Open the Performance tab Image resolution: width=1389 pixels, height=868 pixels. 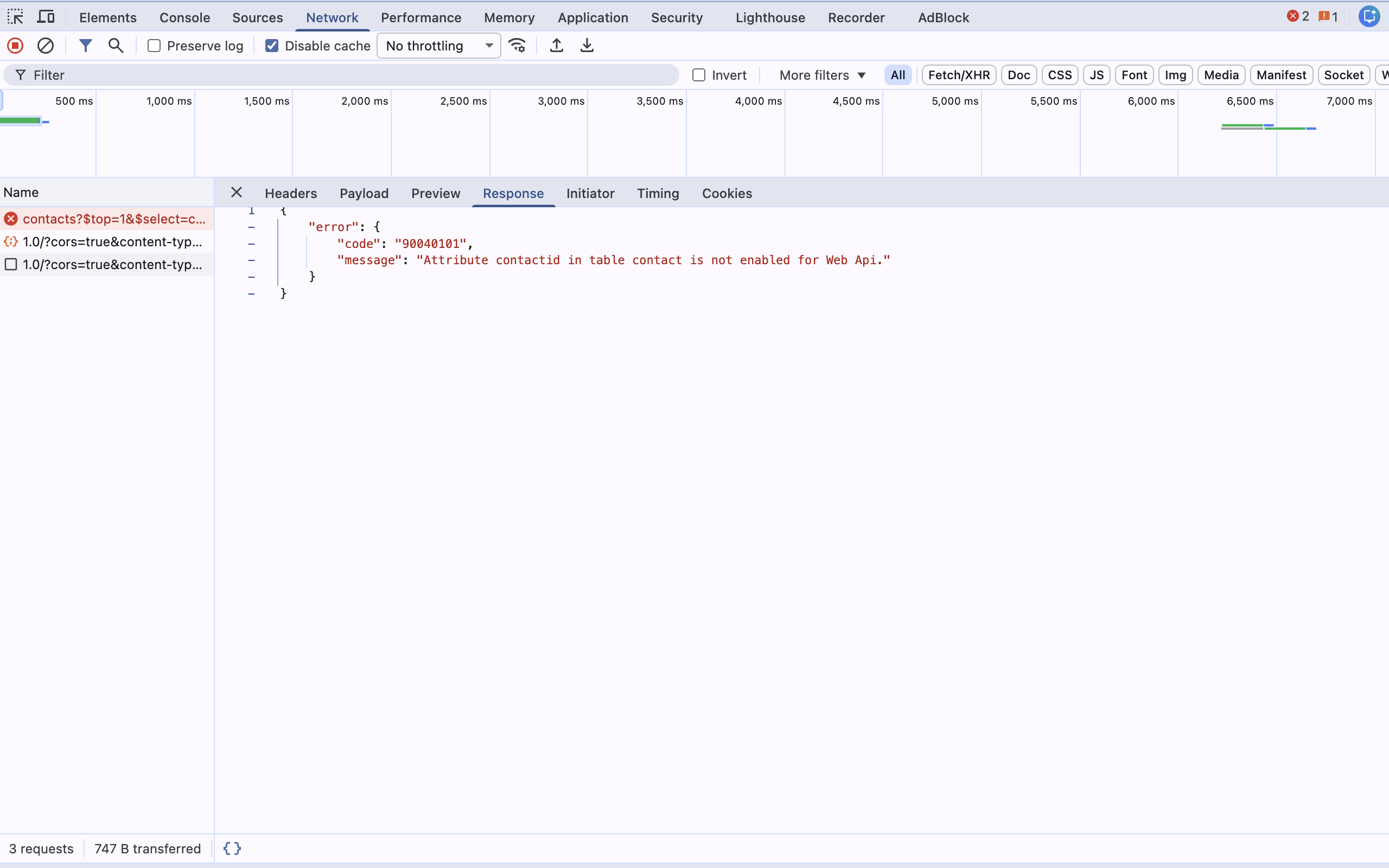[x=421, y=18]
